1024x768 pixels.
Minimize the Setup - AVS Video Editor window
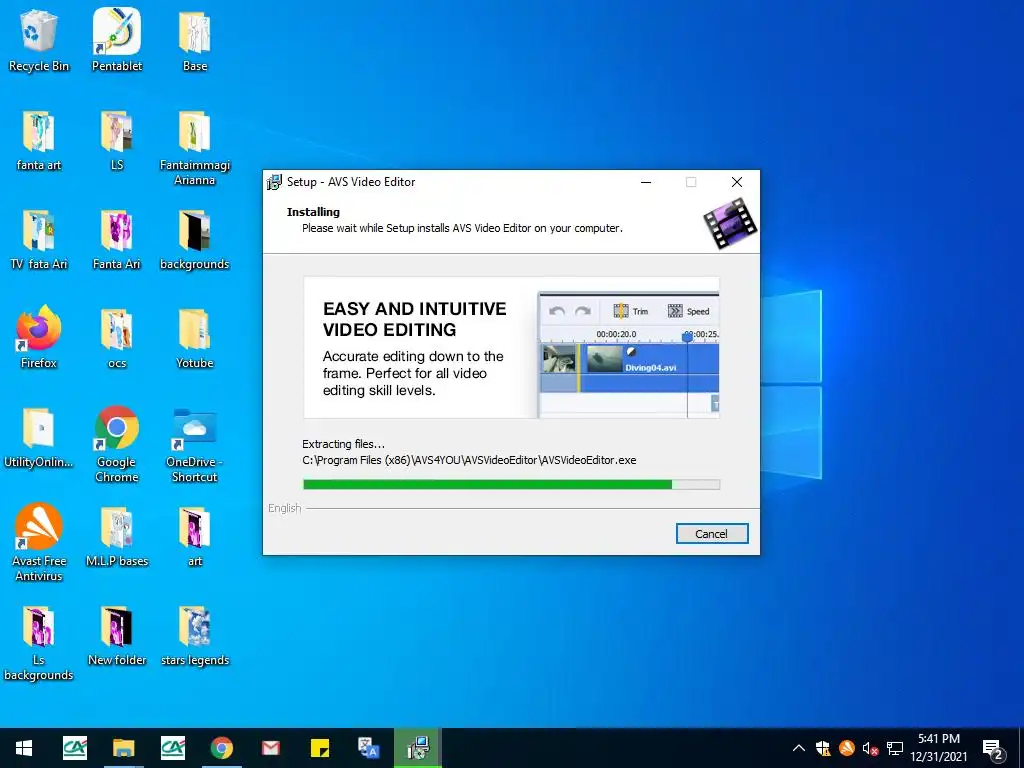(646, 182)
